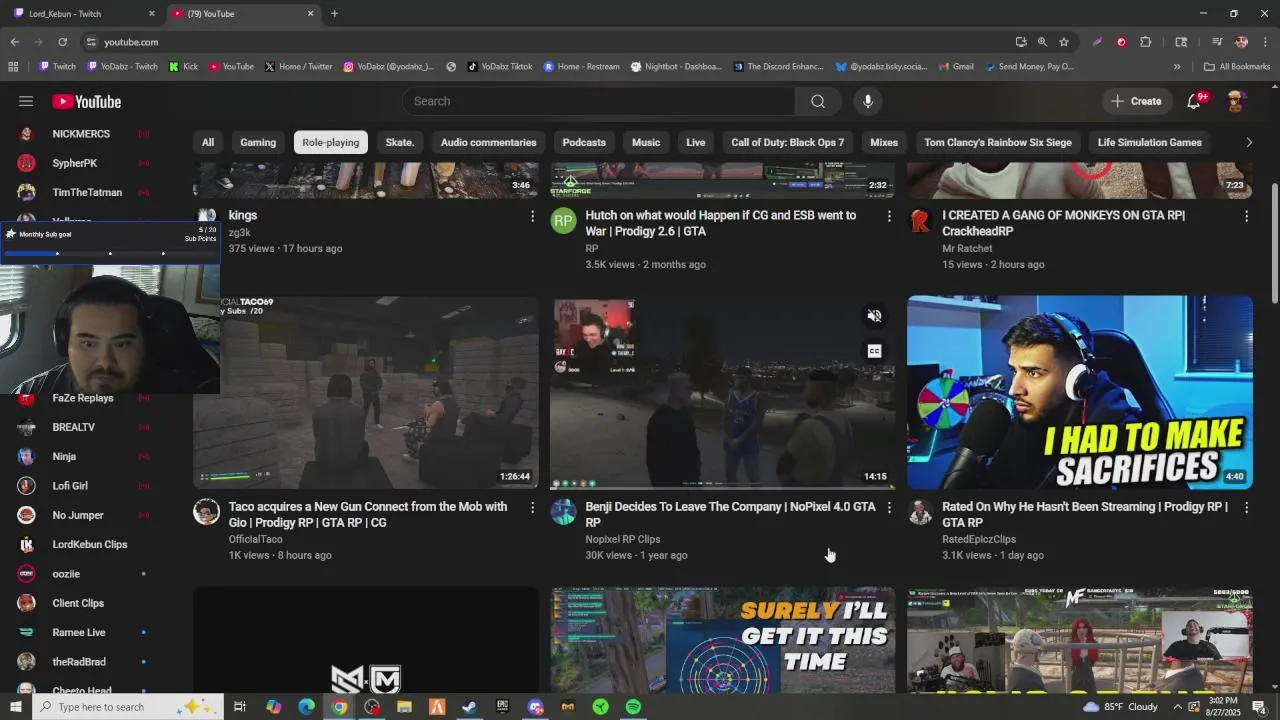
Task: Open the Mr Ratchet channel link
Action: point(967,248)
